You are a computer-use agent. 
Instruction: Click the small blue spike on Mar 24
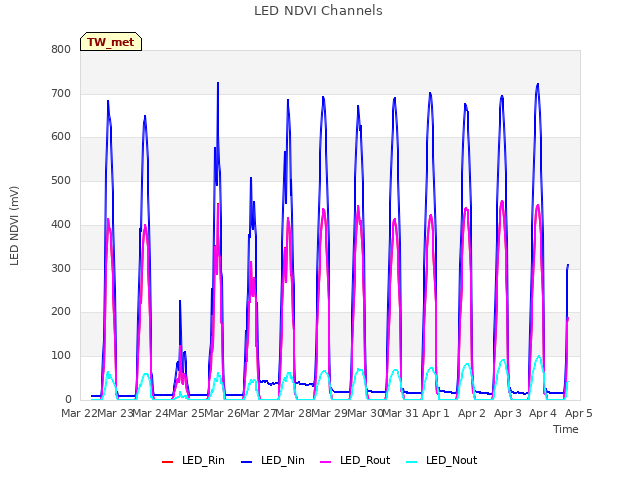180,302
